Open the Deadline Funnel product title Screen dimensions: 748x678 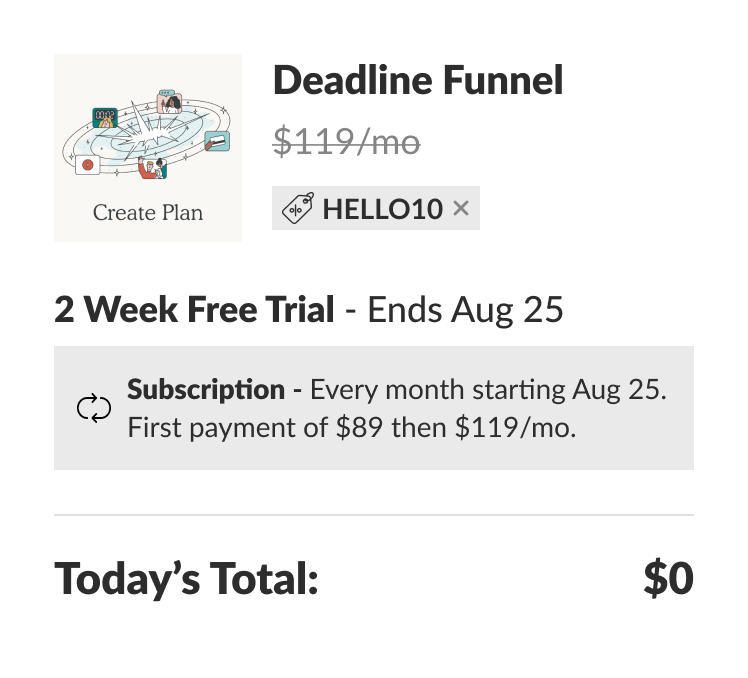pos(418,80)
